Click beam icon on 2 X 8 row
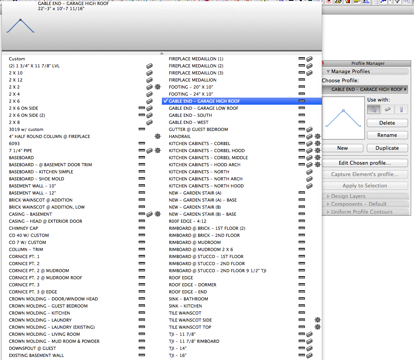This screenshot has height=360, width=416. 149,122
